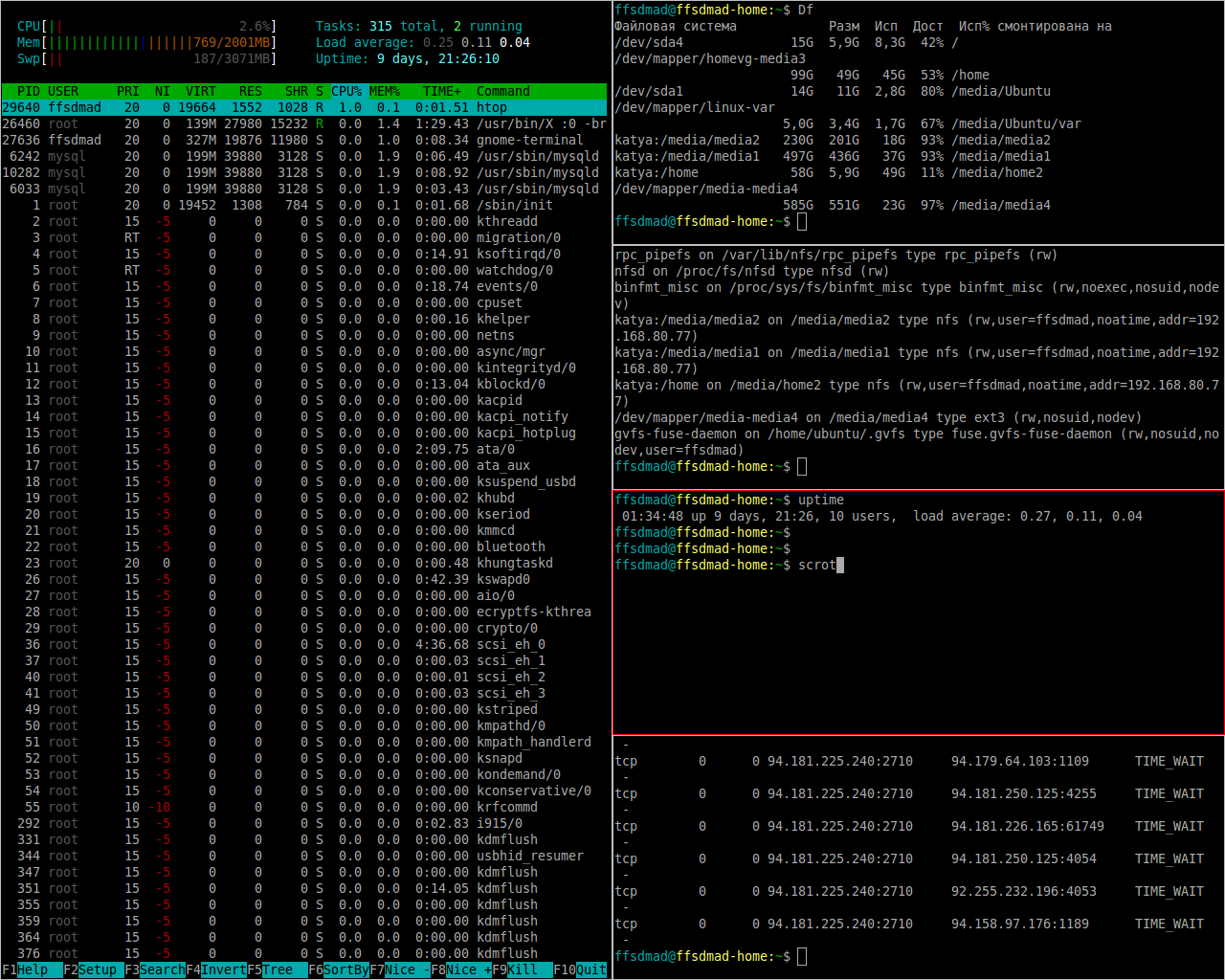Click the PID column header
Image resolution: width=1225 pixels, height=980 pixels.
coord(29,91)
